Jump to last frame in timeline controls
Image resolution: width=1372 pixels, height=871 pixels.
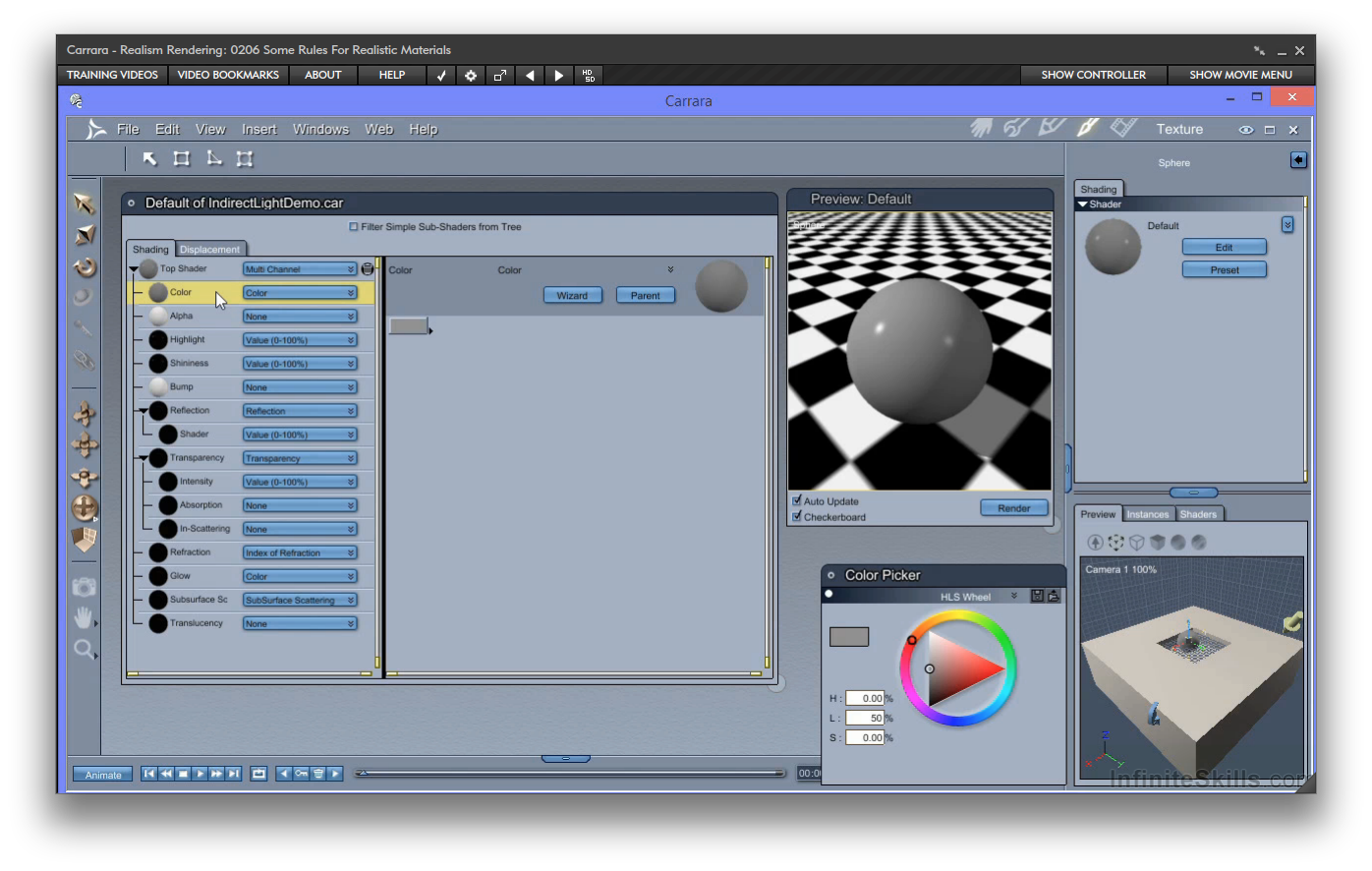click(233, 774)
